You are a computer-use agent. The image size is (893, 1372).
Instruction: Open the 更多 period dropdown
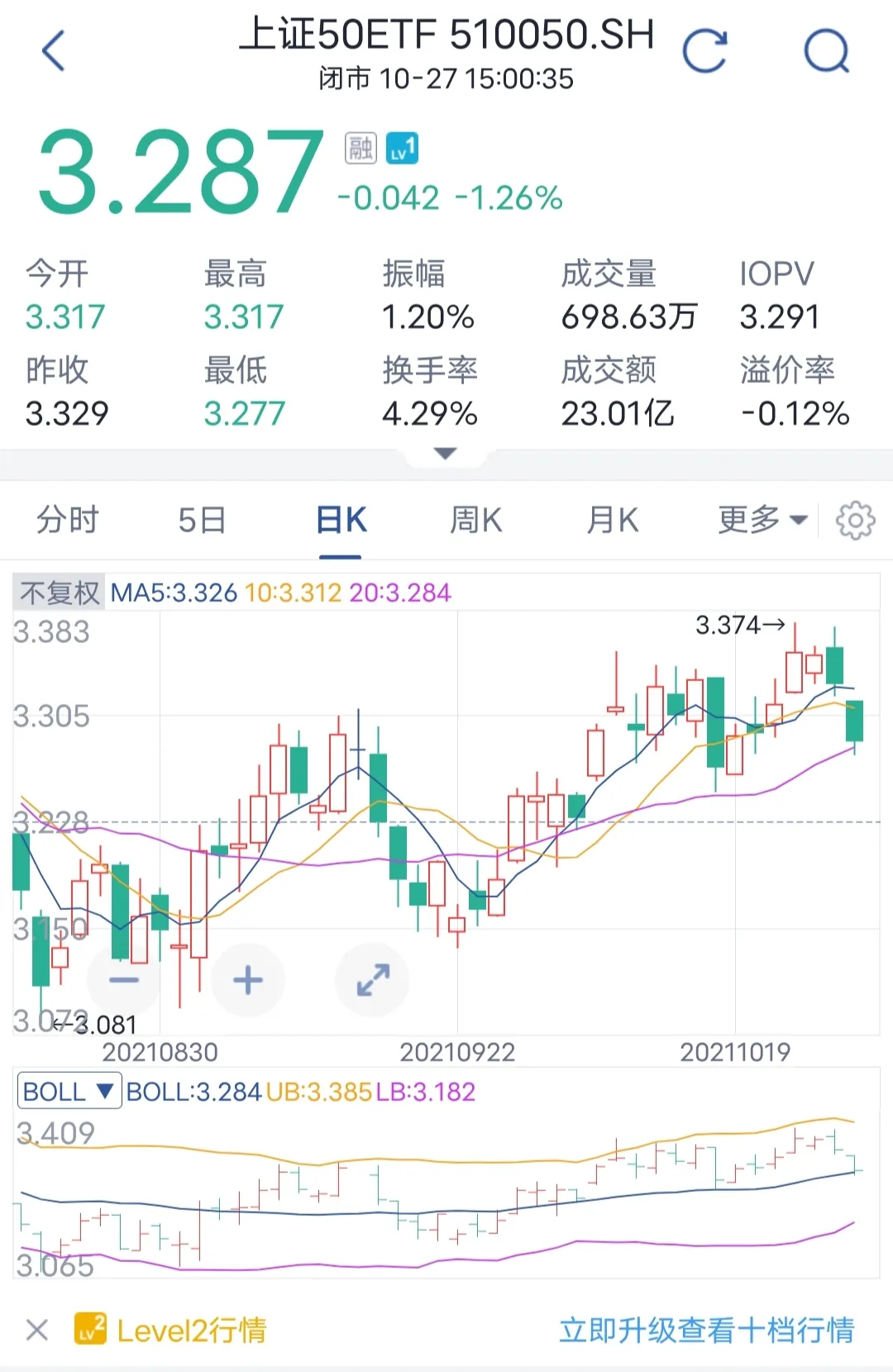pyautogui.click(x=762, y=521)
